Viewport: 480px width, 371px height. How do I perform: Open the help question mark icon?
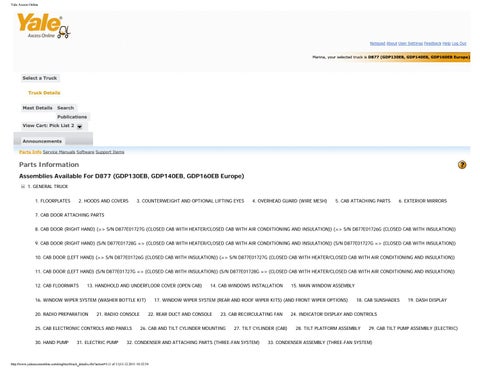click(x=462, y=165)
